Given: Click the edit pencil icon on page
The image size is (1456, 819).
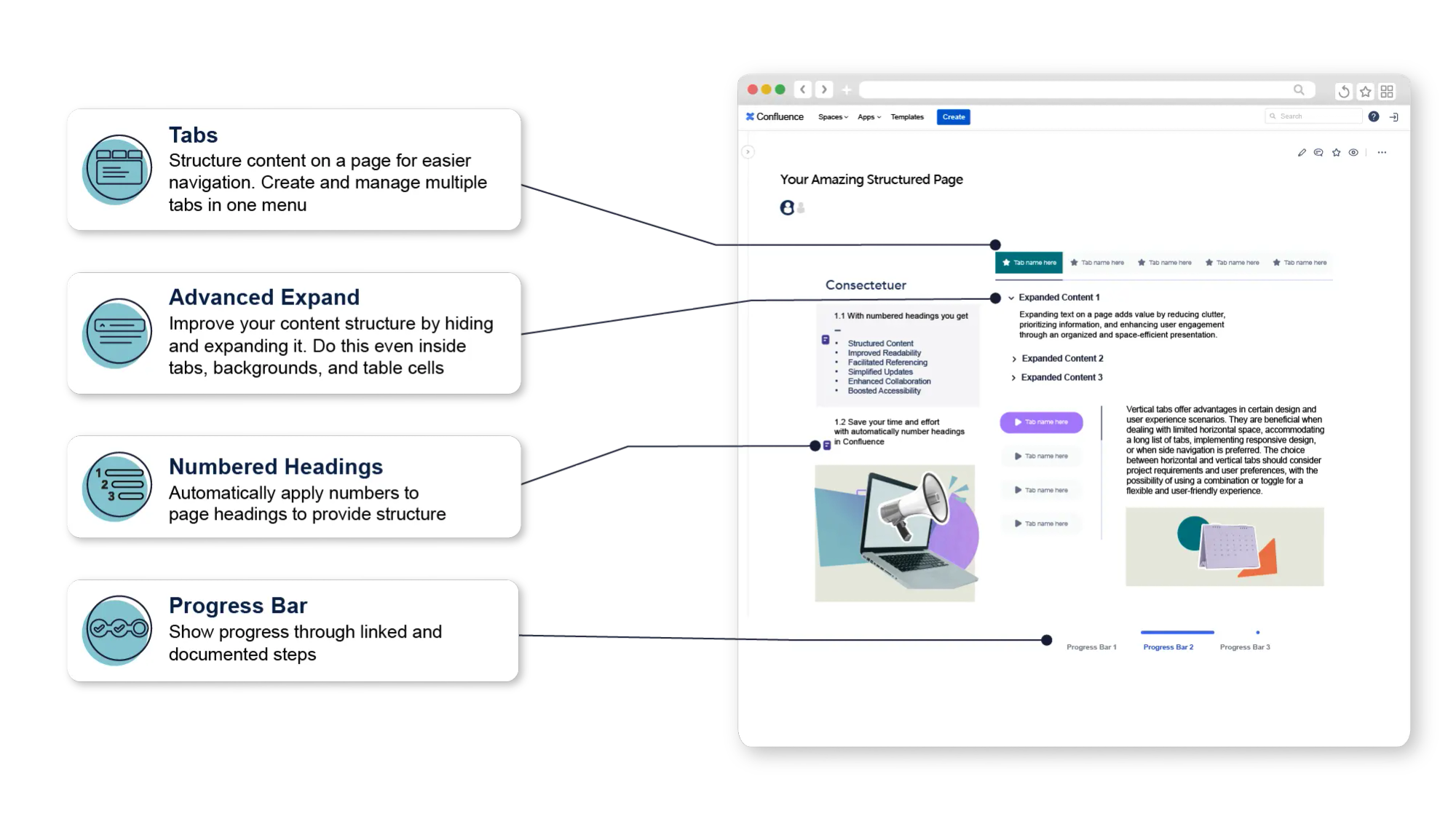Looking at the screenshot, I should click(1302, 151).
